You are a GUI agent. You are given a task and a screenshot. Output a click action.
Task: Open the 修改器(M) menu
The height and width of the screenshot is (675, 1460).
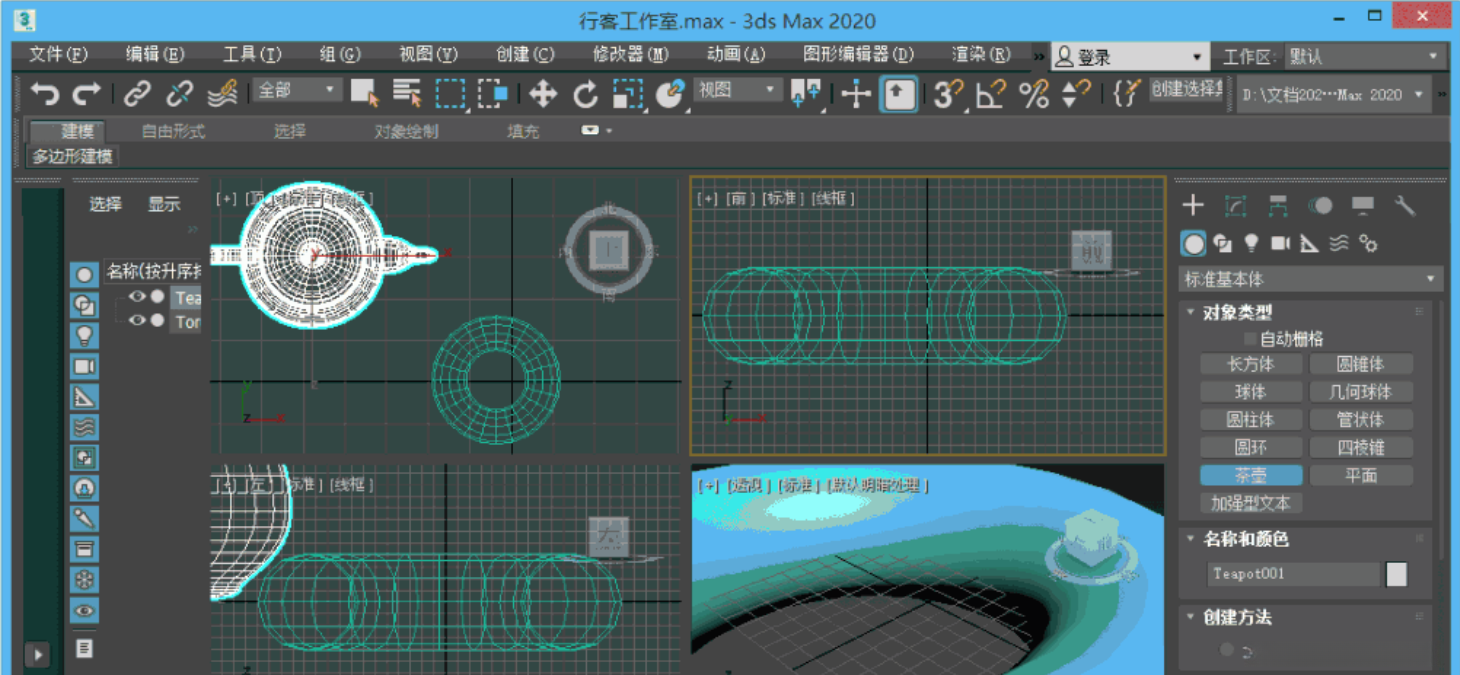pyautogui.click(x=630, y=54)
